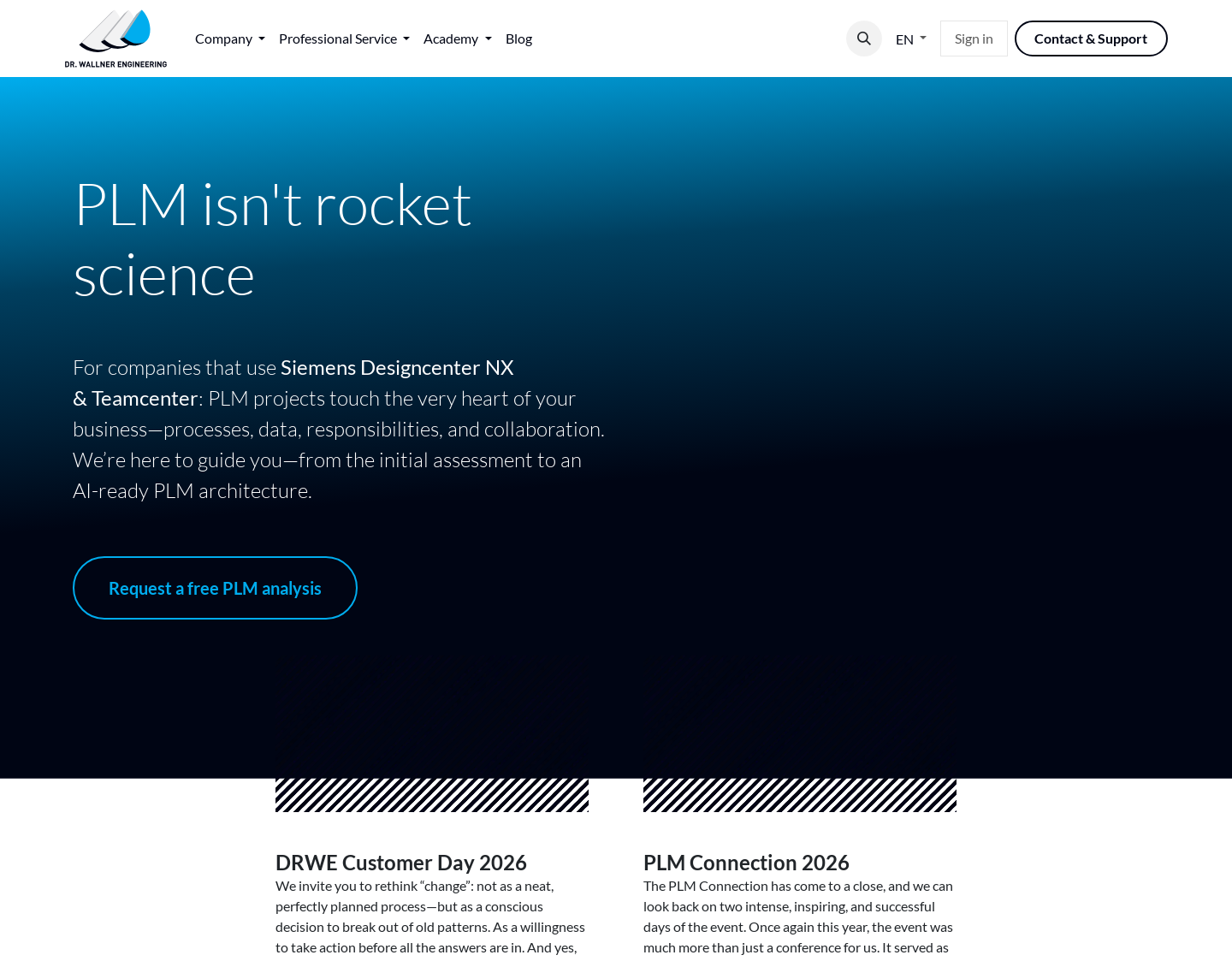
Task: Expand the Company menu
Action: pos(230,39)
